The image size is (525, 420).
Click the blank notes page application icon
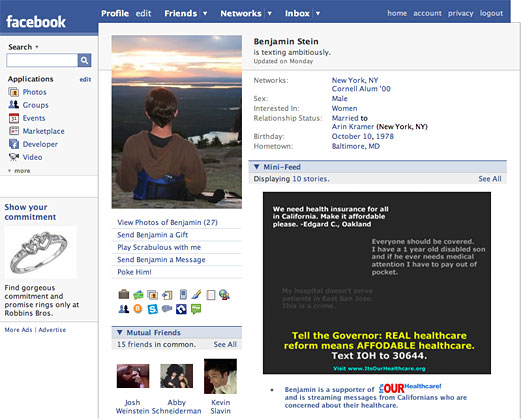point(211,295)
